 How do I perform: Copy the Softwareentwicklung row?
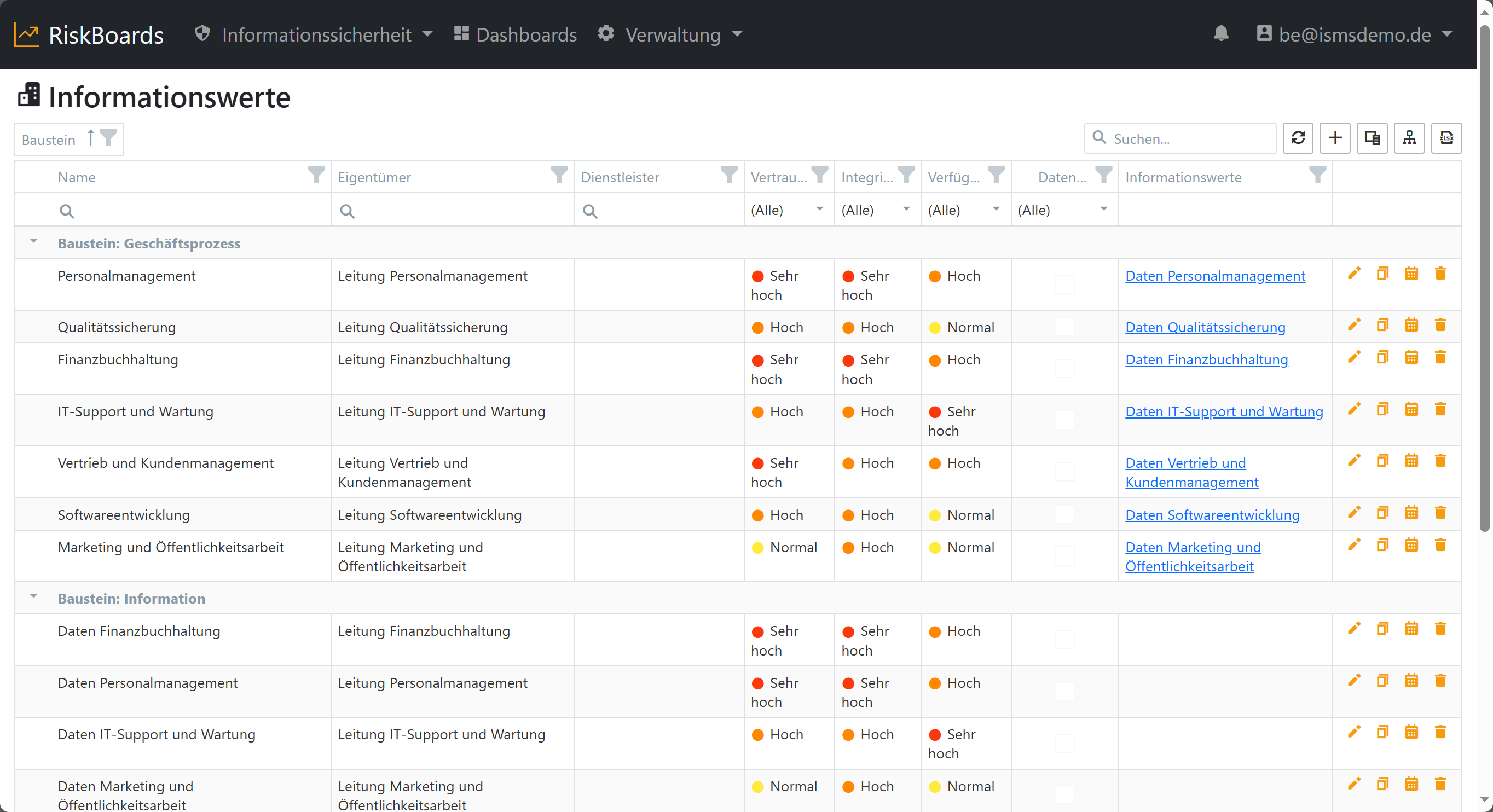point(1383,513)
